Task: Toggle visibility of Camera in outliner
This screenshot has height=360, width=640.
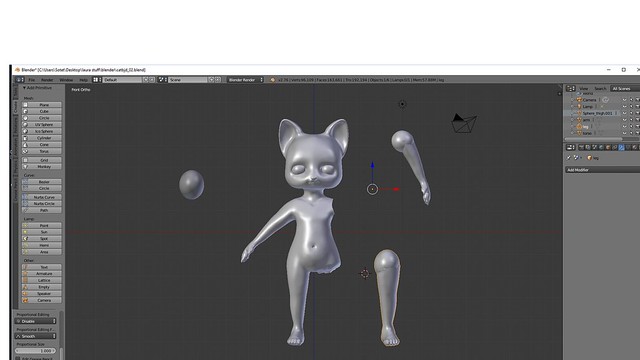Action: coord(624,100)
